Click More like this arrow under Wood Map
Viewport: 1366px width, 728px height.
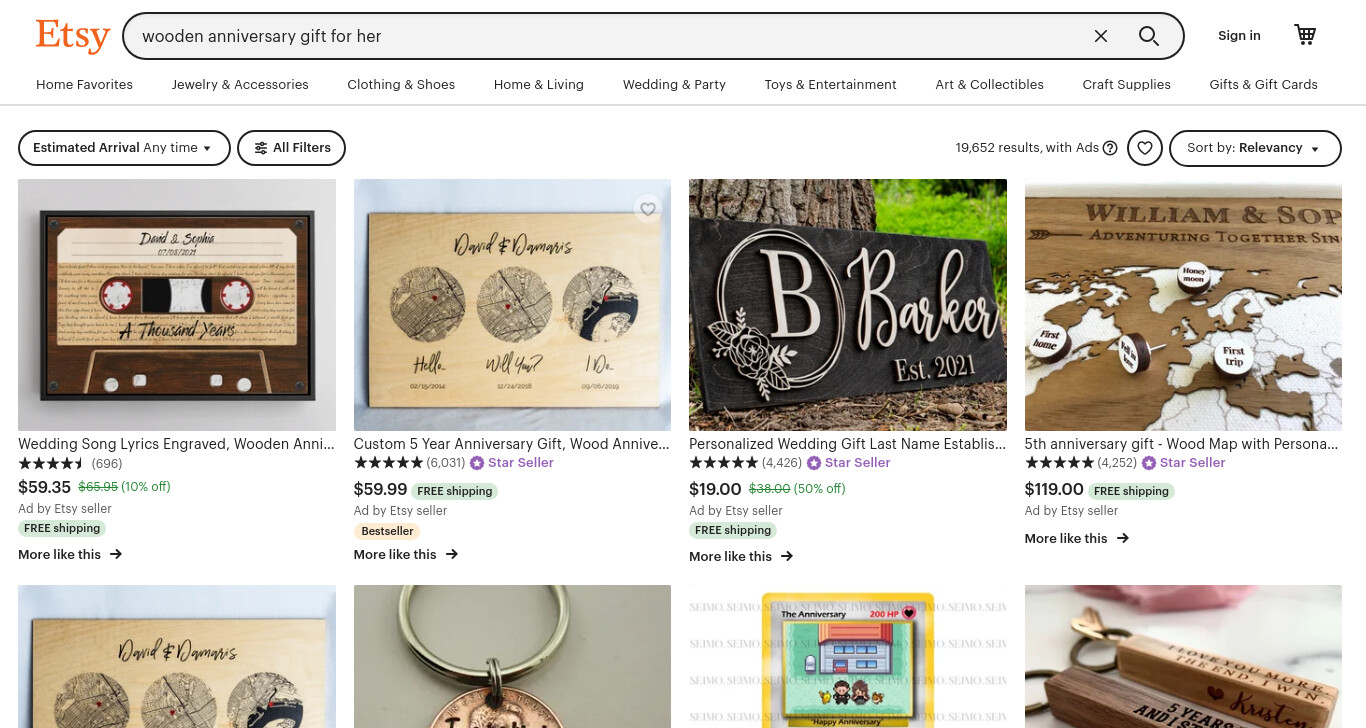(1122, 538)
